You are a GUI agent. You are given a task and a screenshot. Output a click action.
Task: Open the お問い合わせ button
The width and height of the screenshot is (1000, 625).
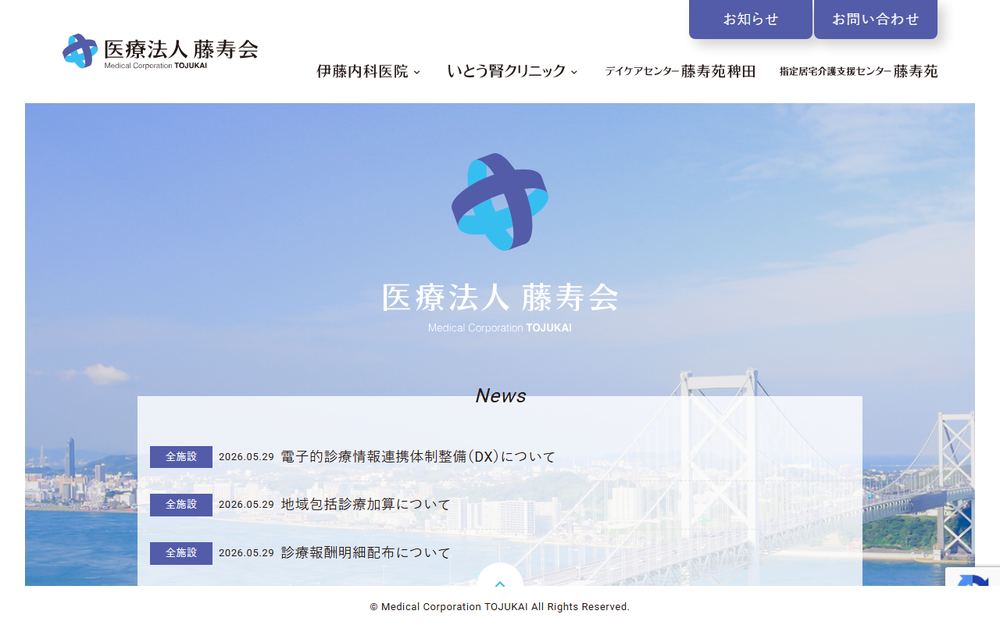[x=876, y=19]
